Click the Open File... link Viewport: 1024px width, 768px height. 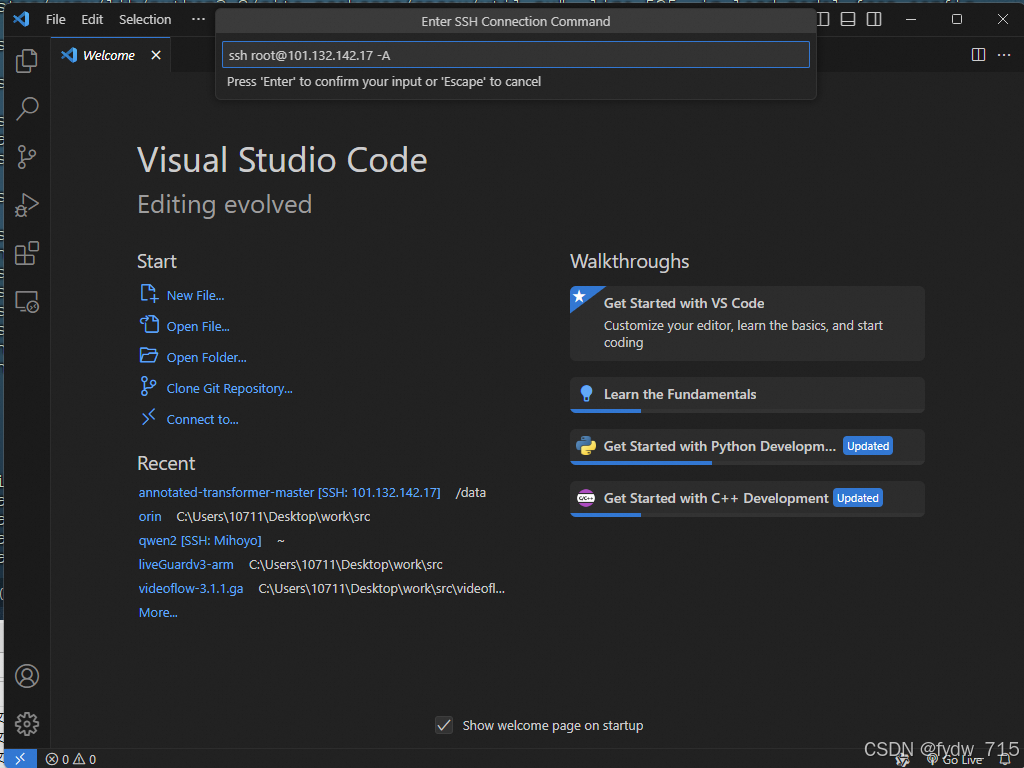tap(198, 327)
